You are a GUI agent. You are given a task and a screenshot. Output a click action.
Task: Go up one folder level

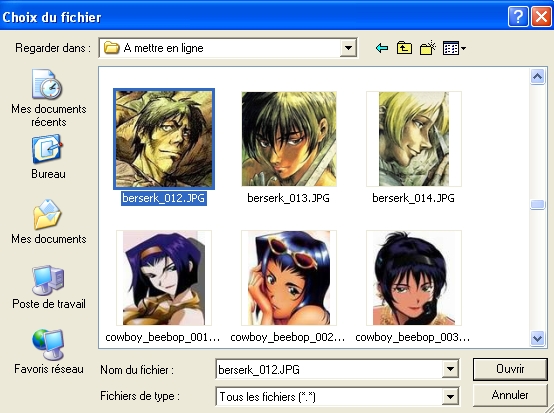pyautogui.click(x=404, y=48)
